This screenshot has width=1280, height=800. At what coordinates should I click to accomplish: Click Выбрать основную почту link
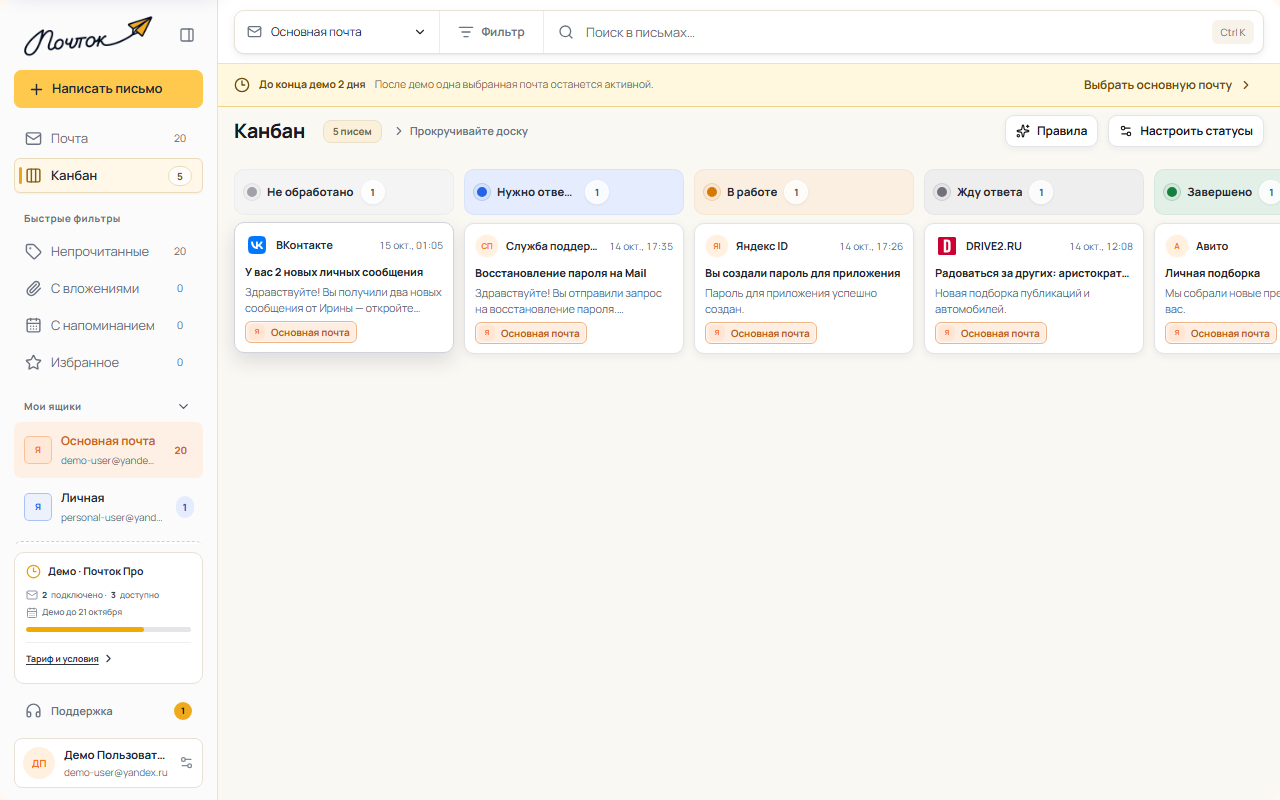point(1167,85)
